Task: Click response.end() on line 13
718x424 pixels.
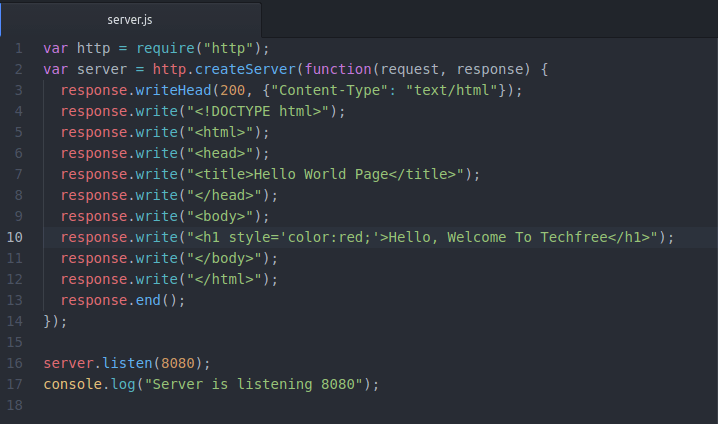Action: coord(119,300)
